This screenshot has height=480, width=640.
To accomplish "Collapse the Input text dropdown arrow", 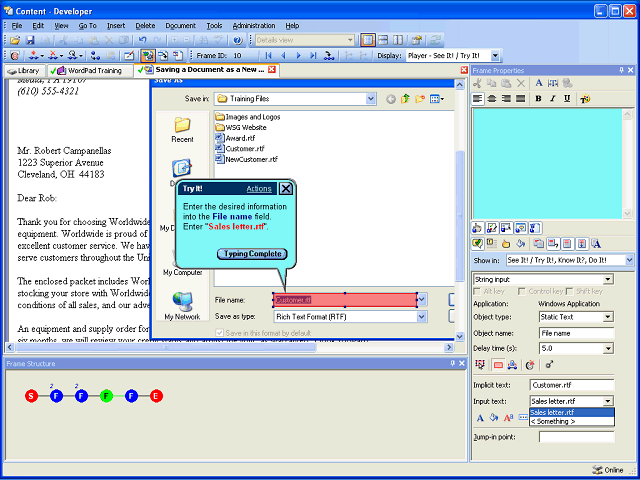I will coord(608,401).
